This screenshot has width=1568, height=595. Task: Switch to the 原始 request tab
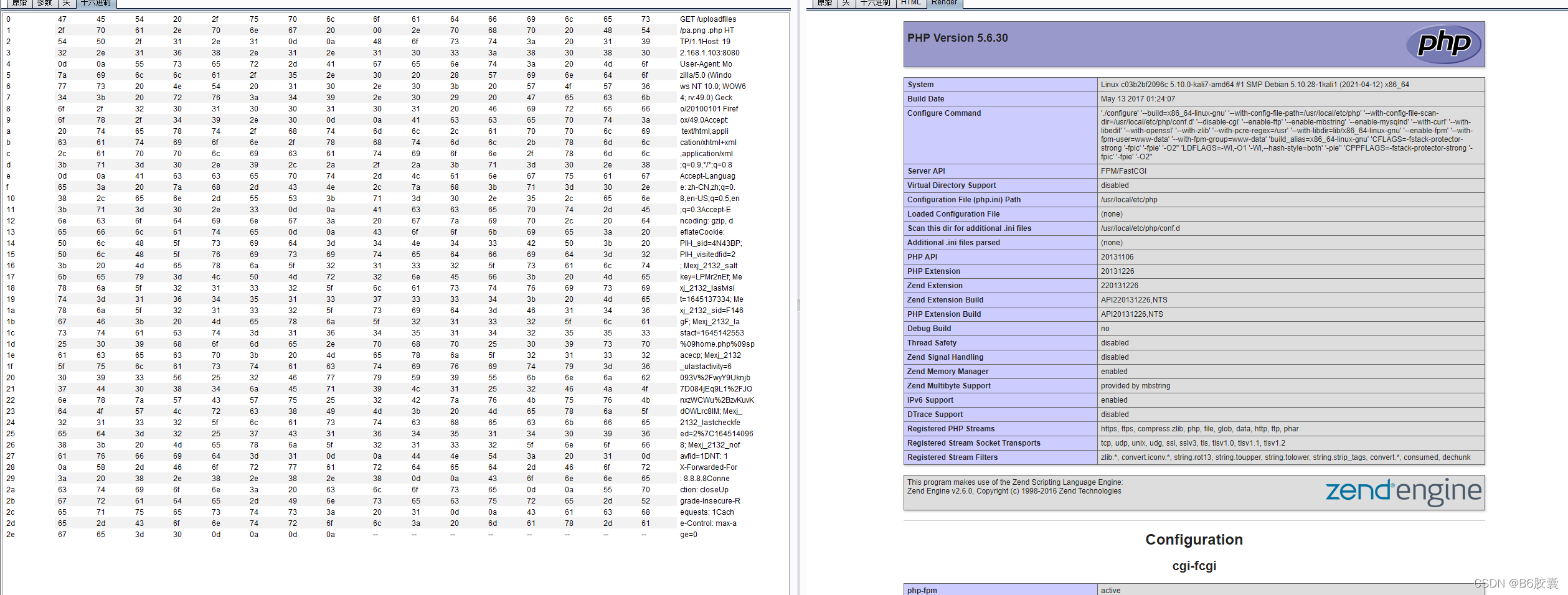click(x=19, y=3)
